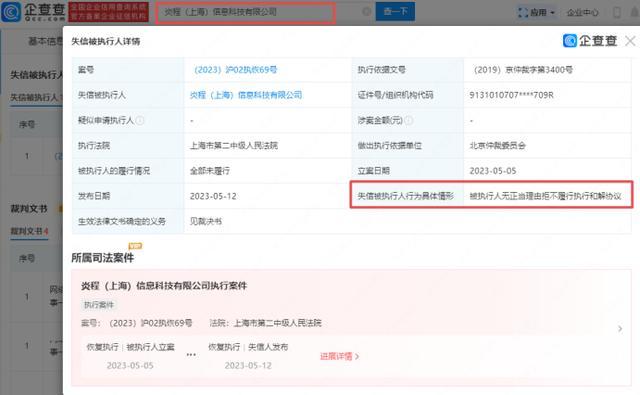The width and height of the screenshot is (640, 395).
Task: Click the search box containing 炎程（上海）信息科技有限公司
Action: pyautogui.click(x=246, y=12)
